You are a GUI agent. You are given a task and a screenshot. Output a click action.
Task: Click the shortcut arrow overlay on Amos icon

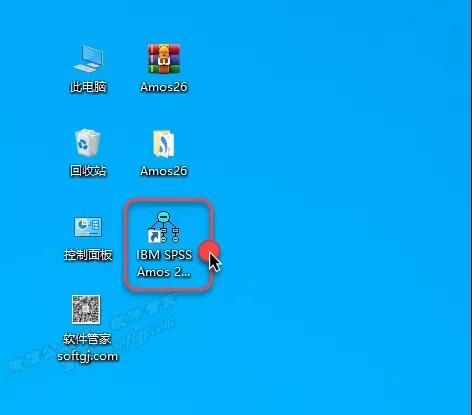(x=154, y=236)
